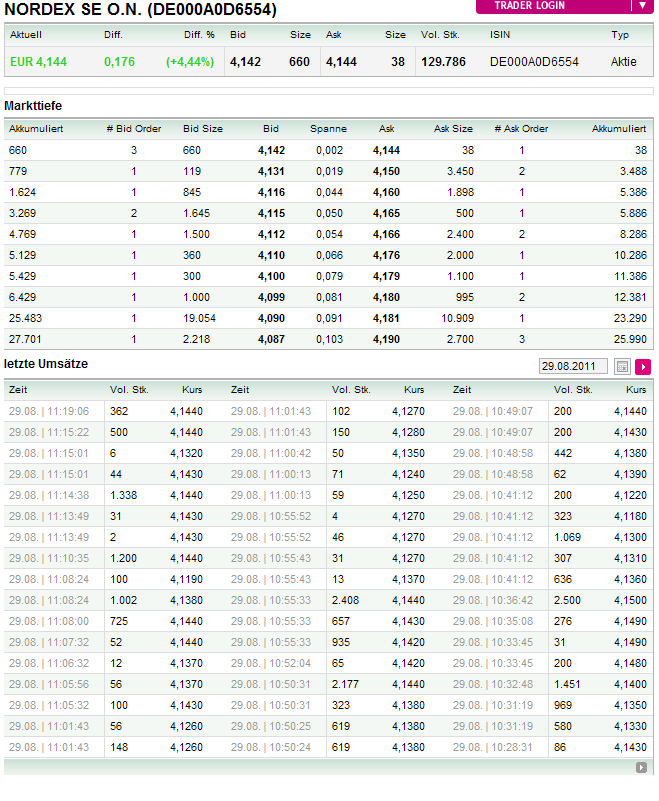Screen dimensions: 659x801
Task: Select the best ask price 4,144 in Markttiefe
Action: click(386, 150)
